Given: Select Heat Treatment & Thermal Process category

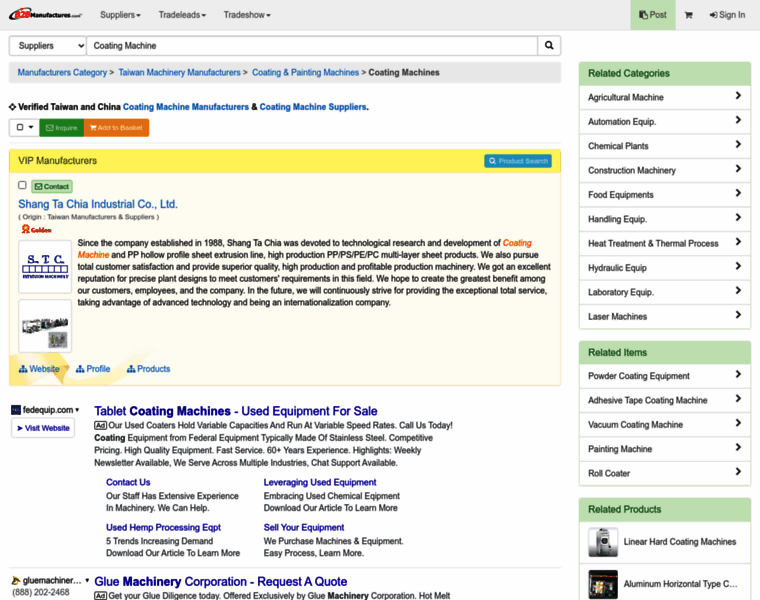Looking at the screenshot, I should pos(665,243).
